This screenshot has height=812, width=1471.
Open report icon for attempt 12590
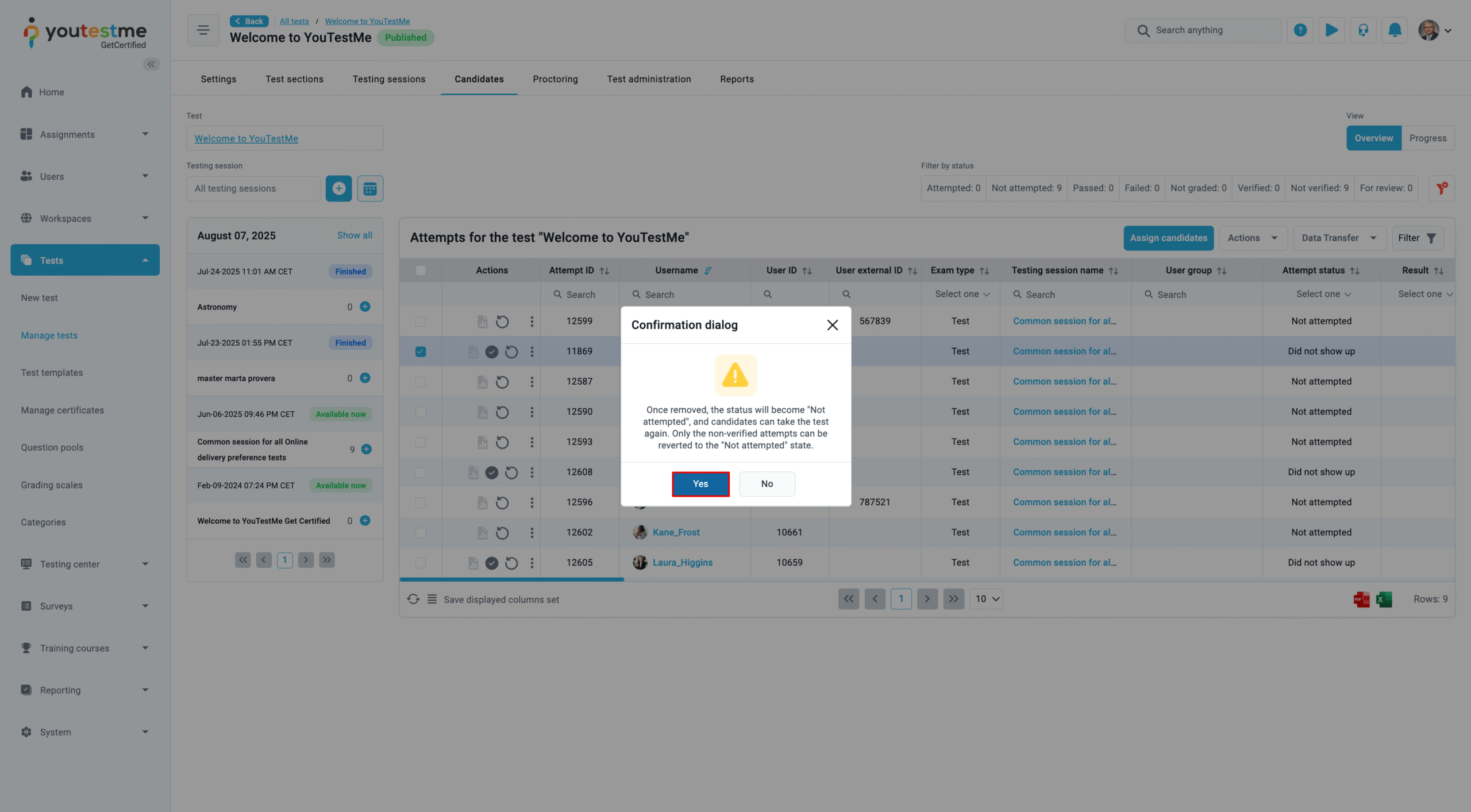(483, 412)
